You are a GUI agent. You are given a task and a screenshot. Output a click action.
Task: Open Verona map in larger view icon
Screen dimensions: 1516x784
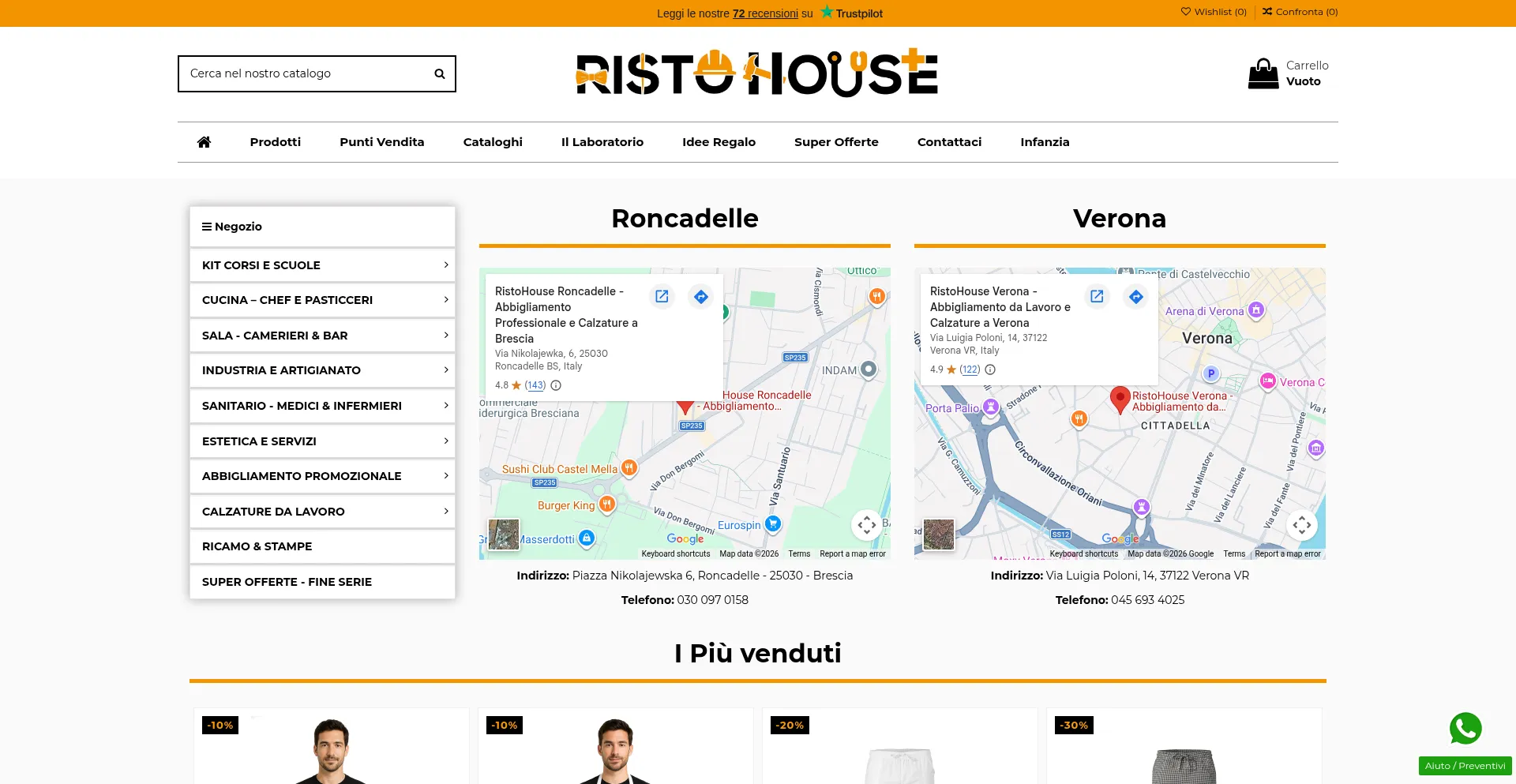(x=1097, y=296)
